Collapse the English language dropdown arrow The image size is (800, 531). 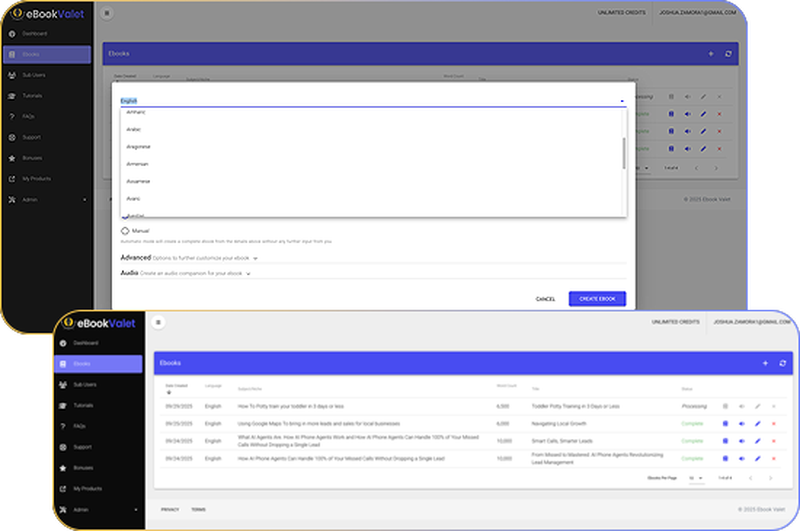click(x=621, y=101)
